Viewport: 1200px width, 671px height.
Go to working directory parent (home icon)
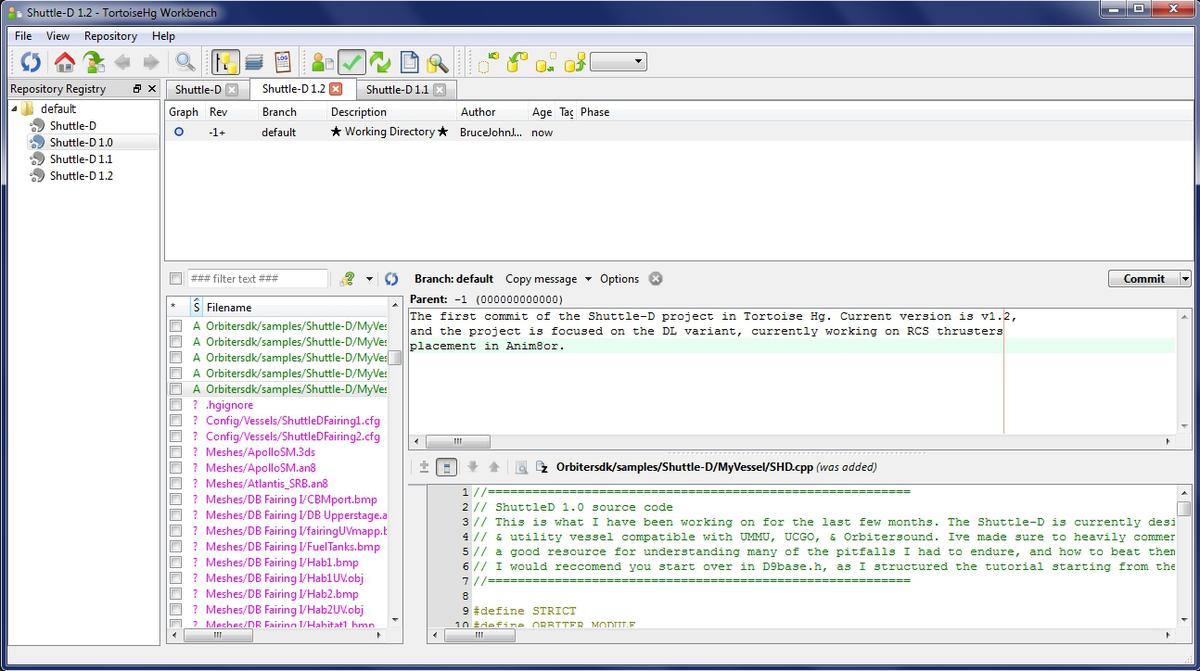pyautogui.click(x=65, y=62)
